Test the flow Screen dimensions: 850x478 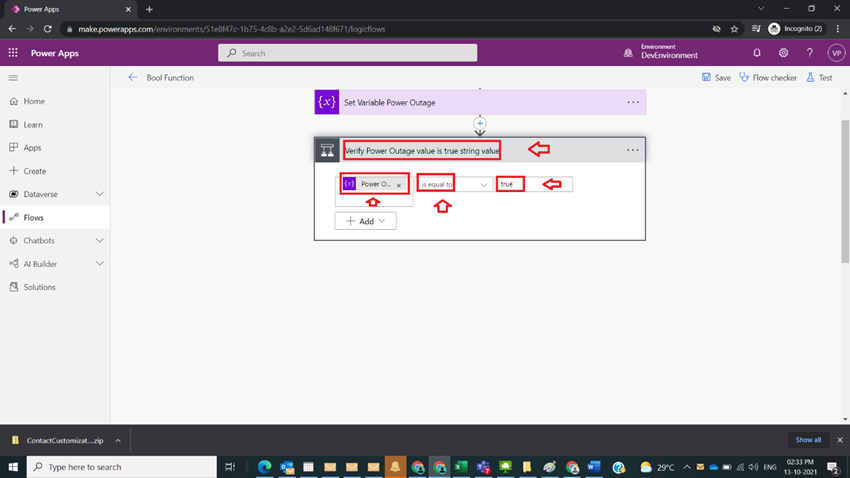(x=819, y=77)
